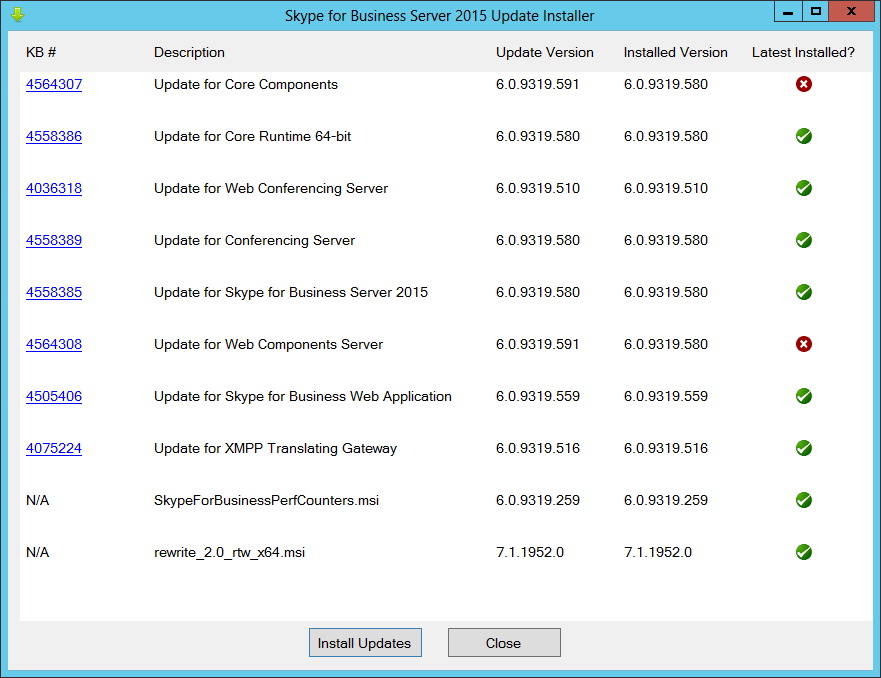Screen dimensions: 881x678
Task: Follow the KB 4564308 link
Action: (x=54, y=345)
